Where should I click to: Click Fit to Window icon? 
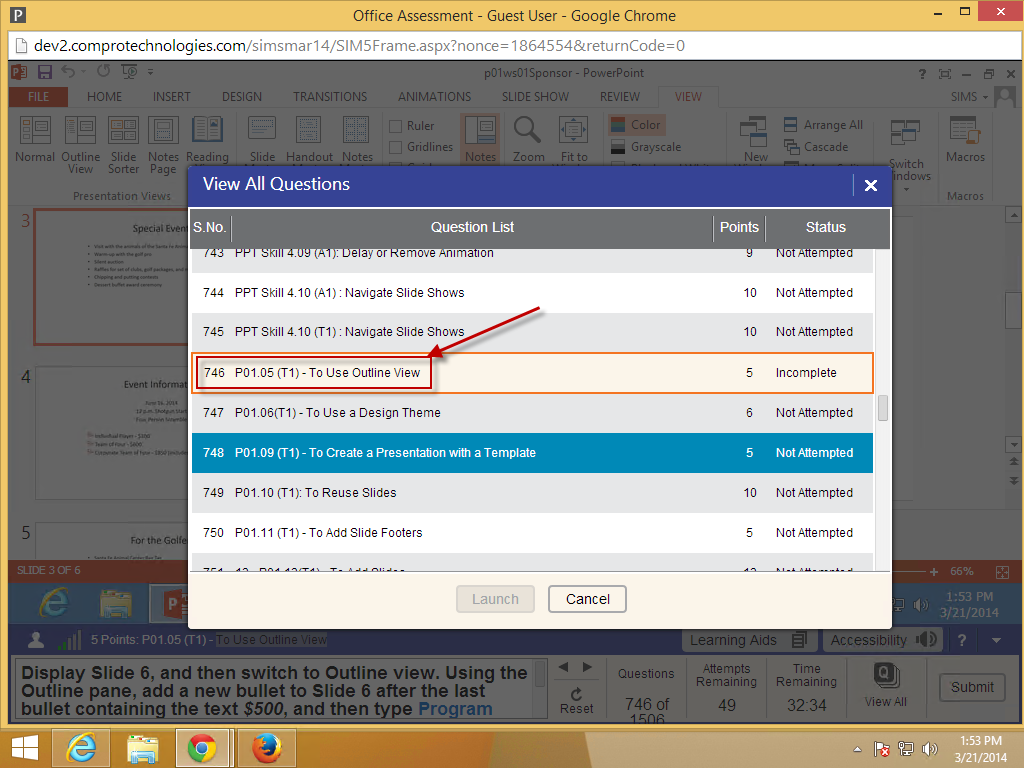coord(574,140)
